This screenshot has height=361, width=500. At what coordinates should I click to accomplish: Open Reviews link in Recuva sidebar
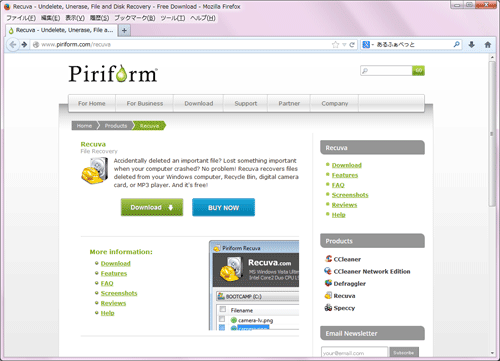pos(344,205)
